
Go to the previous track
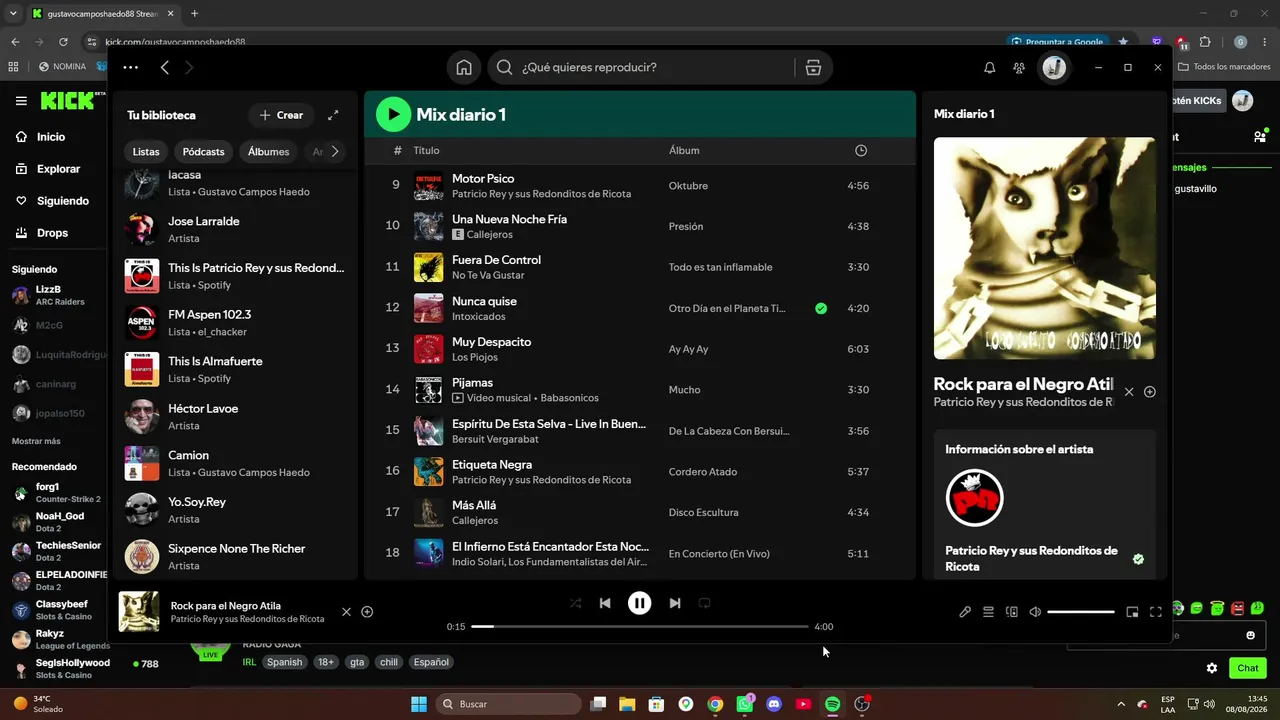[605, 603]
